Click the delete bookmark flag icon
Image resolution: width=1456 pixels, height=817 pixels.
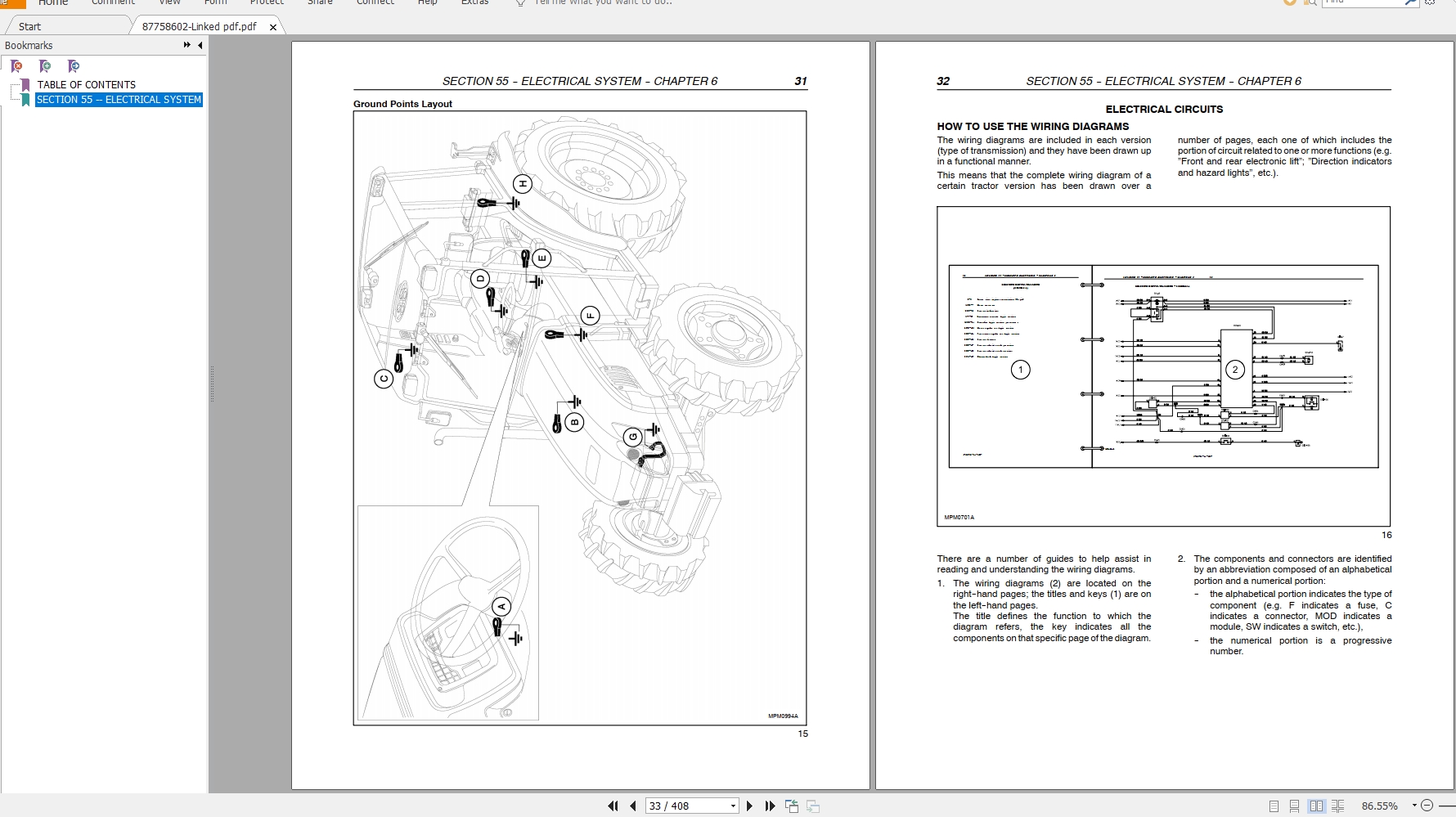(x=17, y=66)
